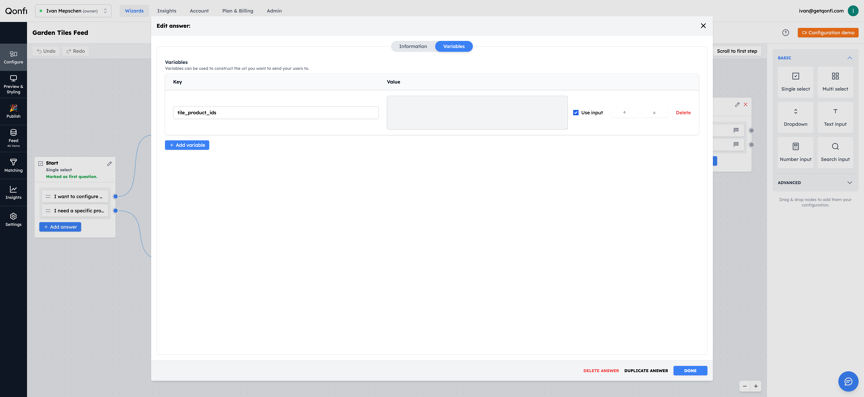The image size is (864, 397).
Task: Open the Feed section in the sidebar
Action: point(13,138)
